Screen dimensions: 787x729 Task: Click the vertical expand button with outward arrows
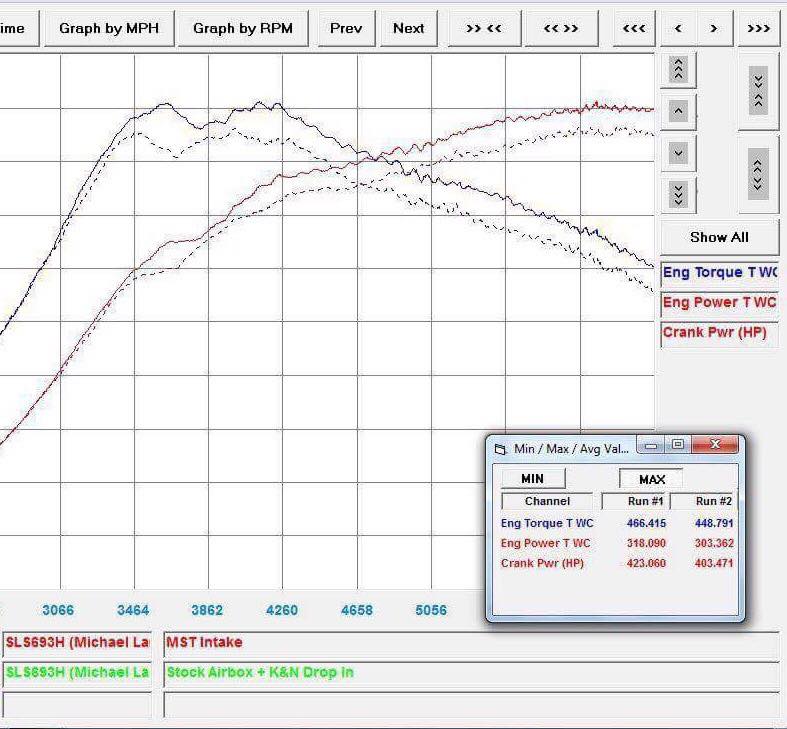coord(758,174)
